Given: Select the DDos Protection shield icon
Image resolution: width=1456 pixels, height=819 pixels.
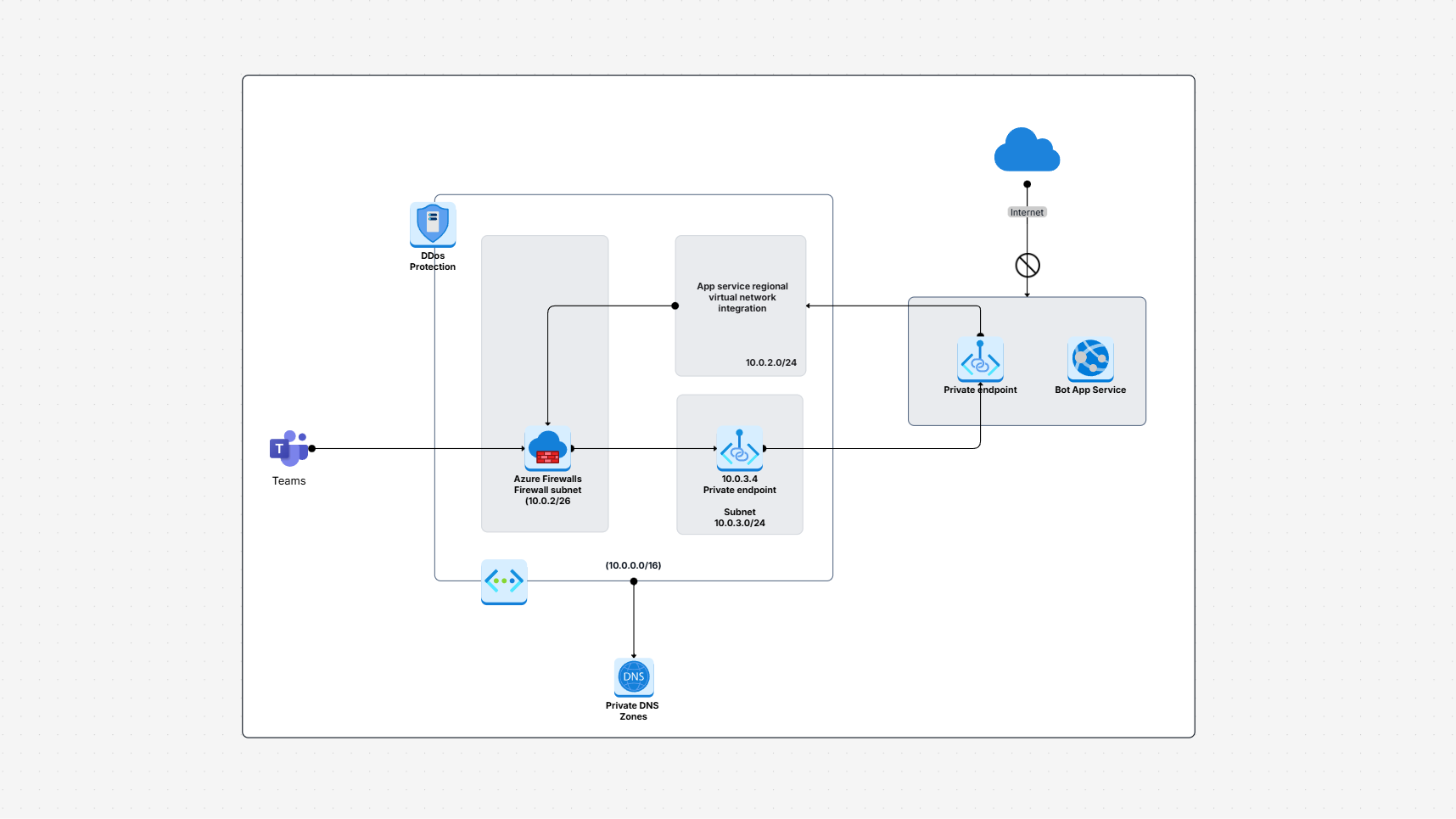Looking at the screenshot, I should (x=433, y=222).
